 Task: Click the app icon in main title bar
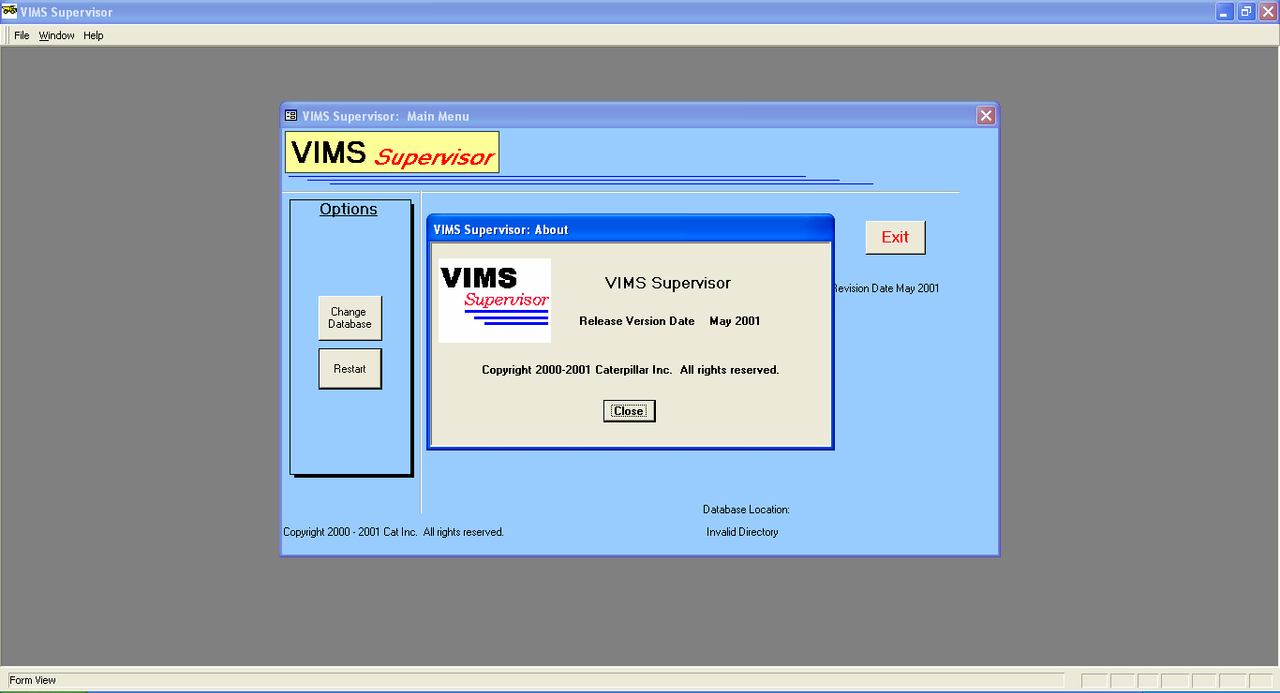pos(10,12)
